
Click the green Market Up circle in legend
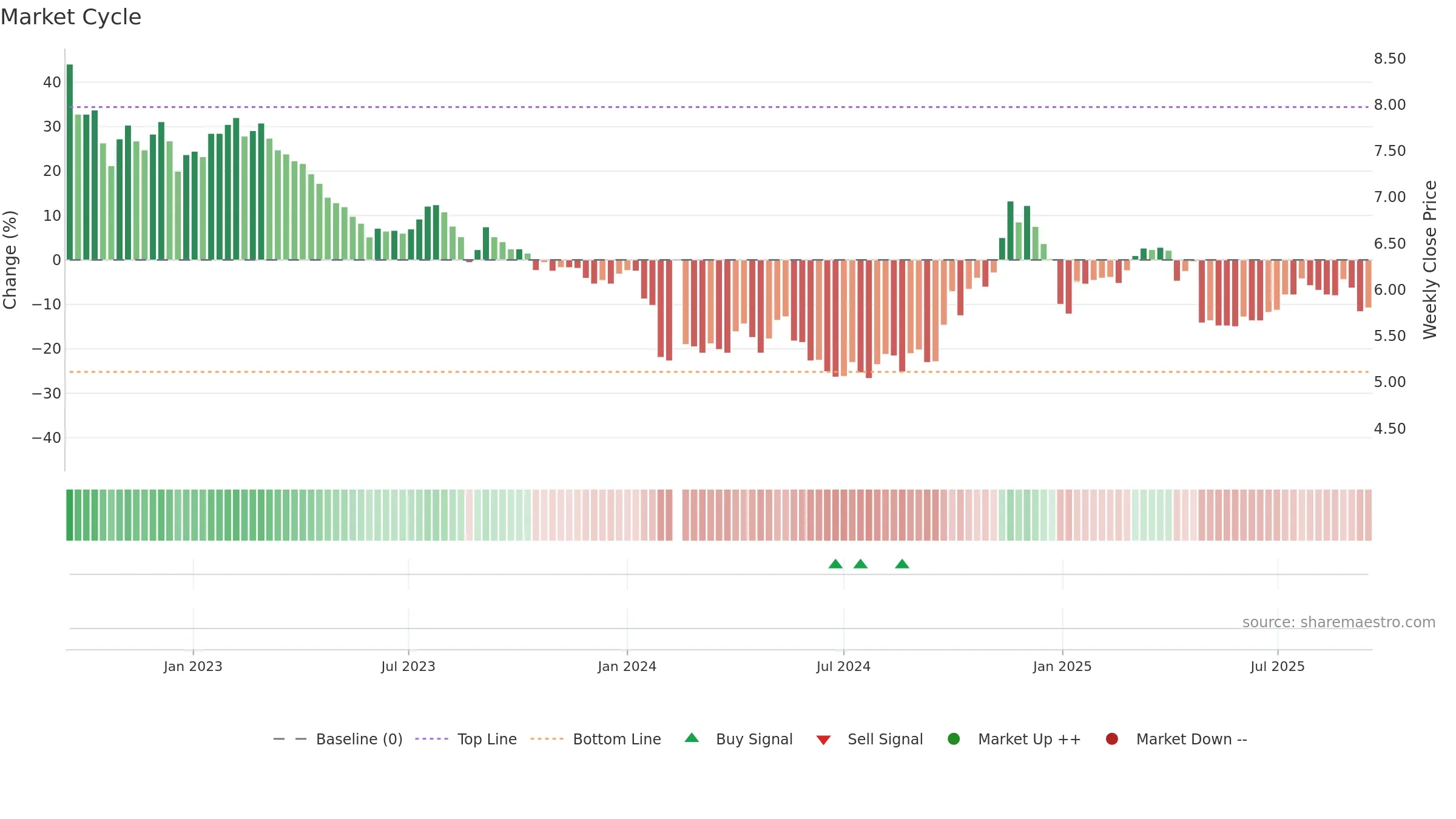pyautogui.click(x=954, y=739)
